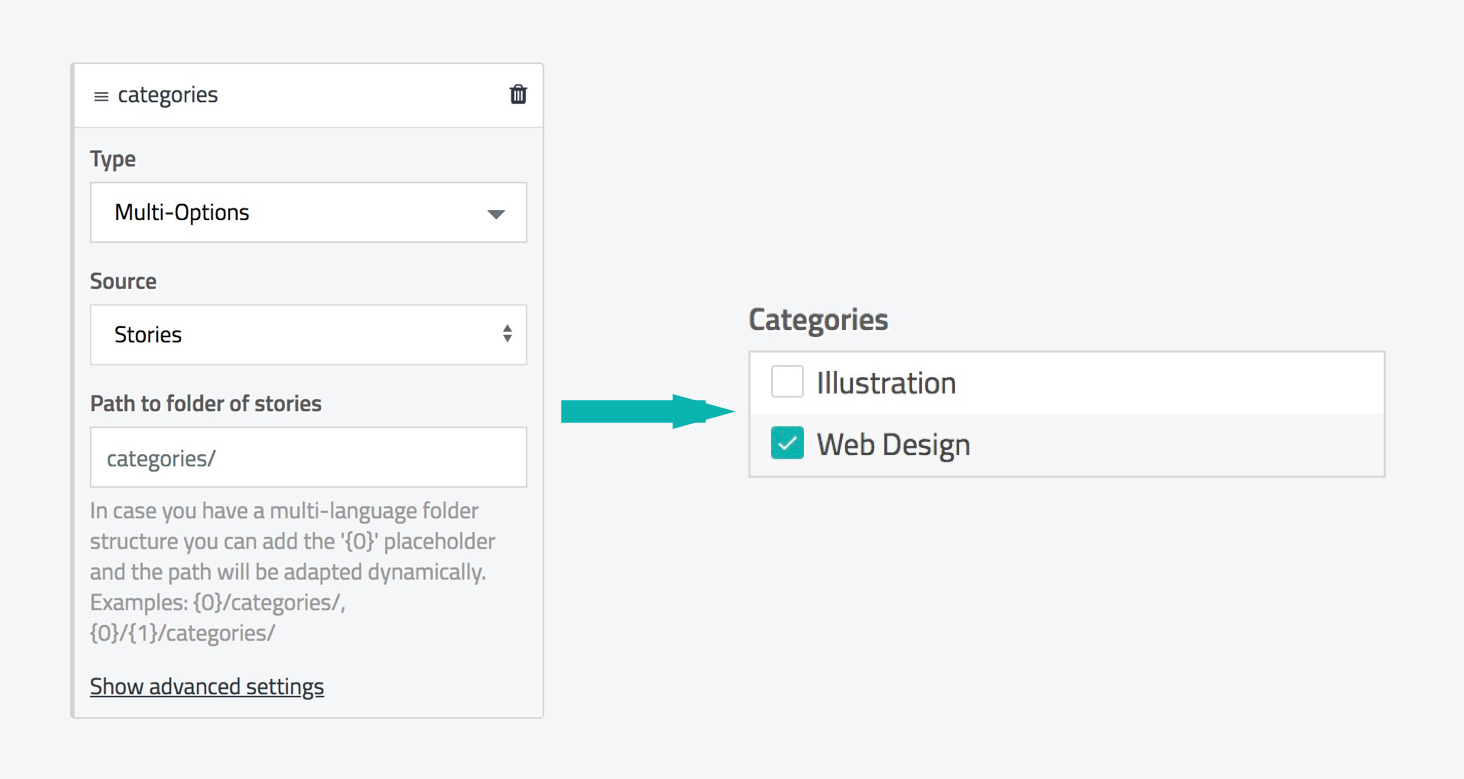This screenshot has width=1464, height=779.
Task: Click the drag handle beside categories
Action: tap(101, 97)
